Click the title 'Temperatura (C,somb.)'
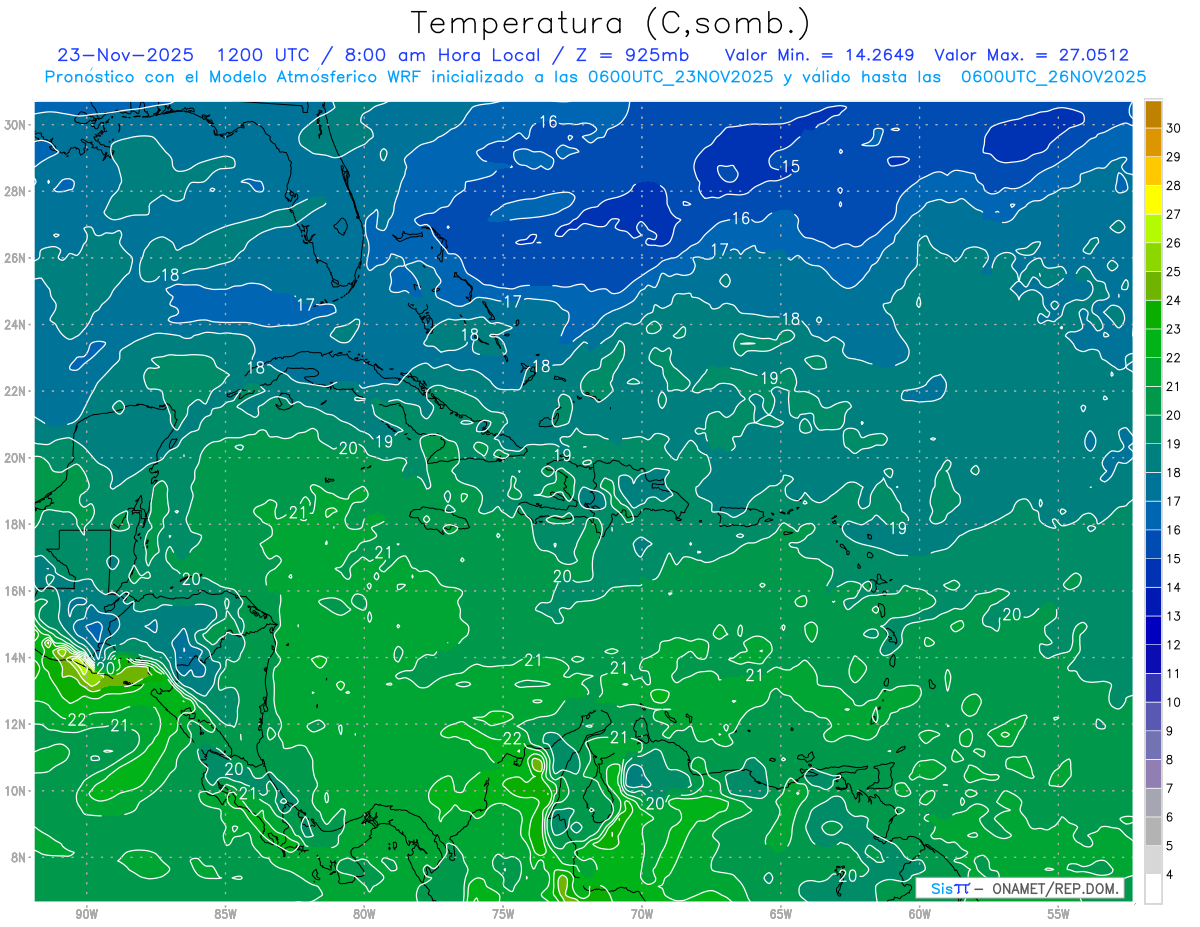This screenshot has width=1200, height=927. pos(611,24)
